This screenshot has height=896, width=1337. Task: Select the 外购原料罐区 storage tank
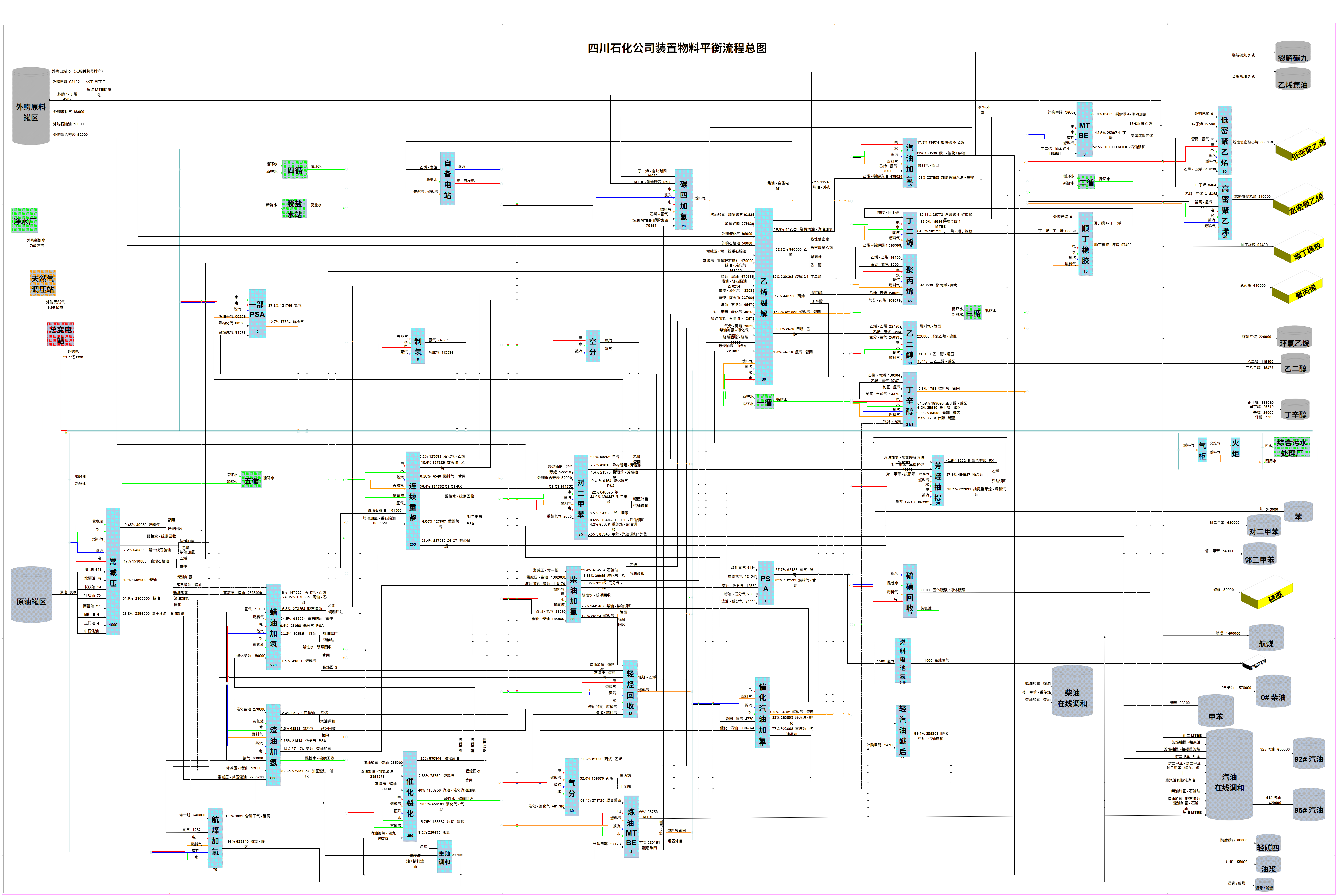click(31, 106)
